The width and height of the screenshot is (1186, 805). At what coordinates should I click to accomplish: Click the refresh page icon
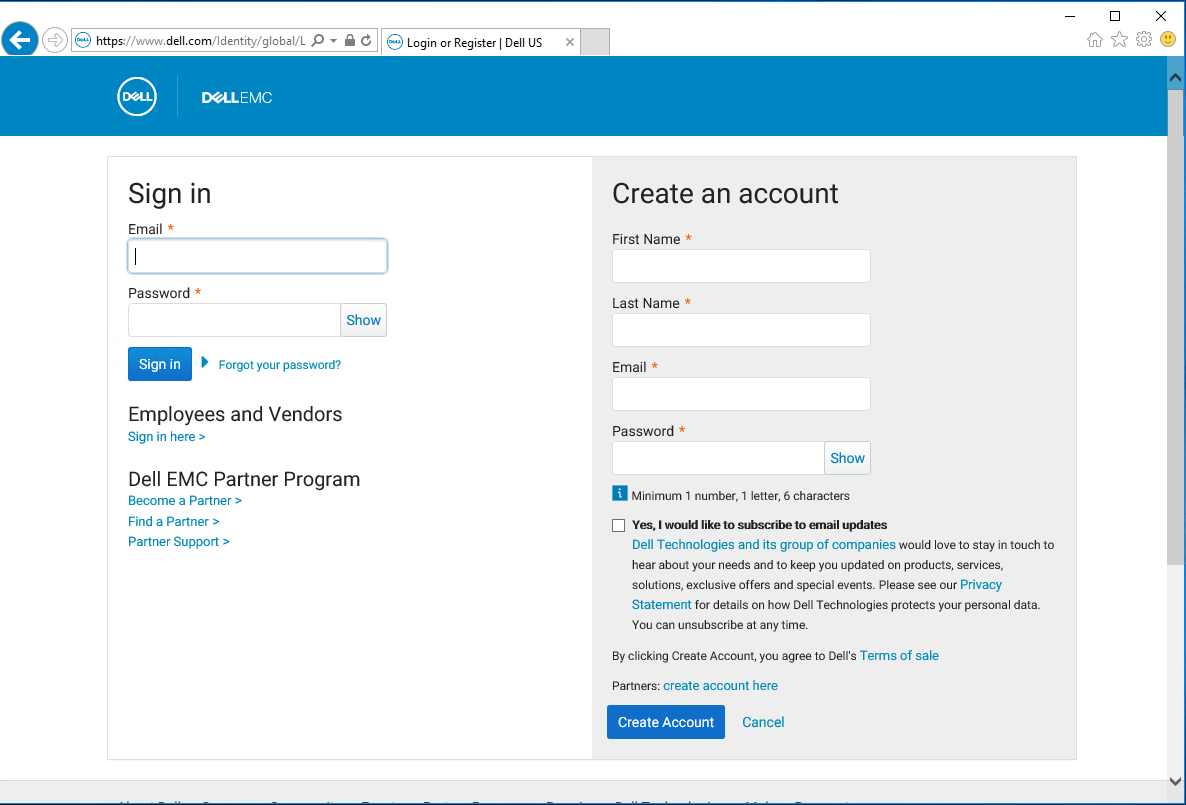[x=367, y=41]
